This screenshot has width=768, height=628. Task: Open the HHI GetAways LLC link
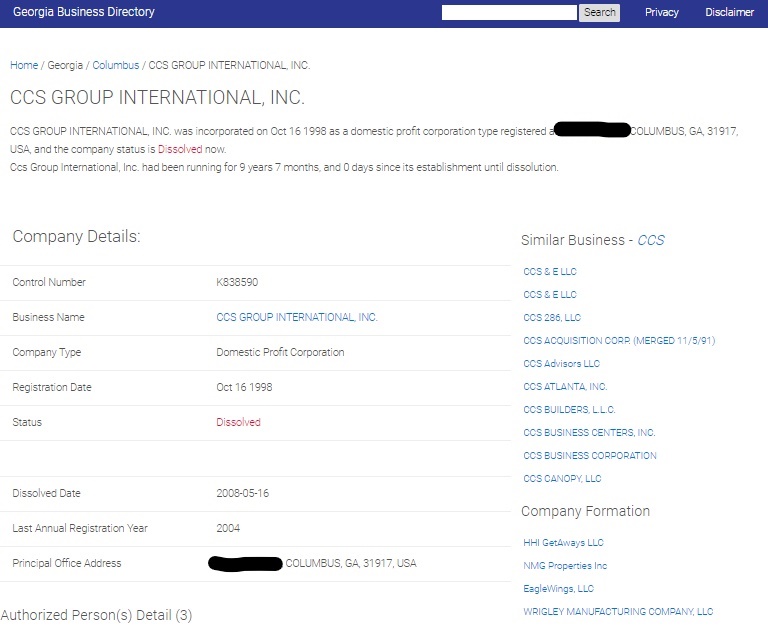pos(563,542)
